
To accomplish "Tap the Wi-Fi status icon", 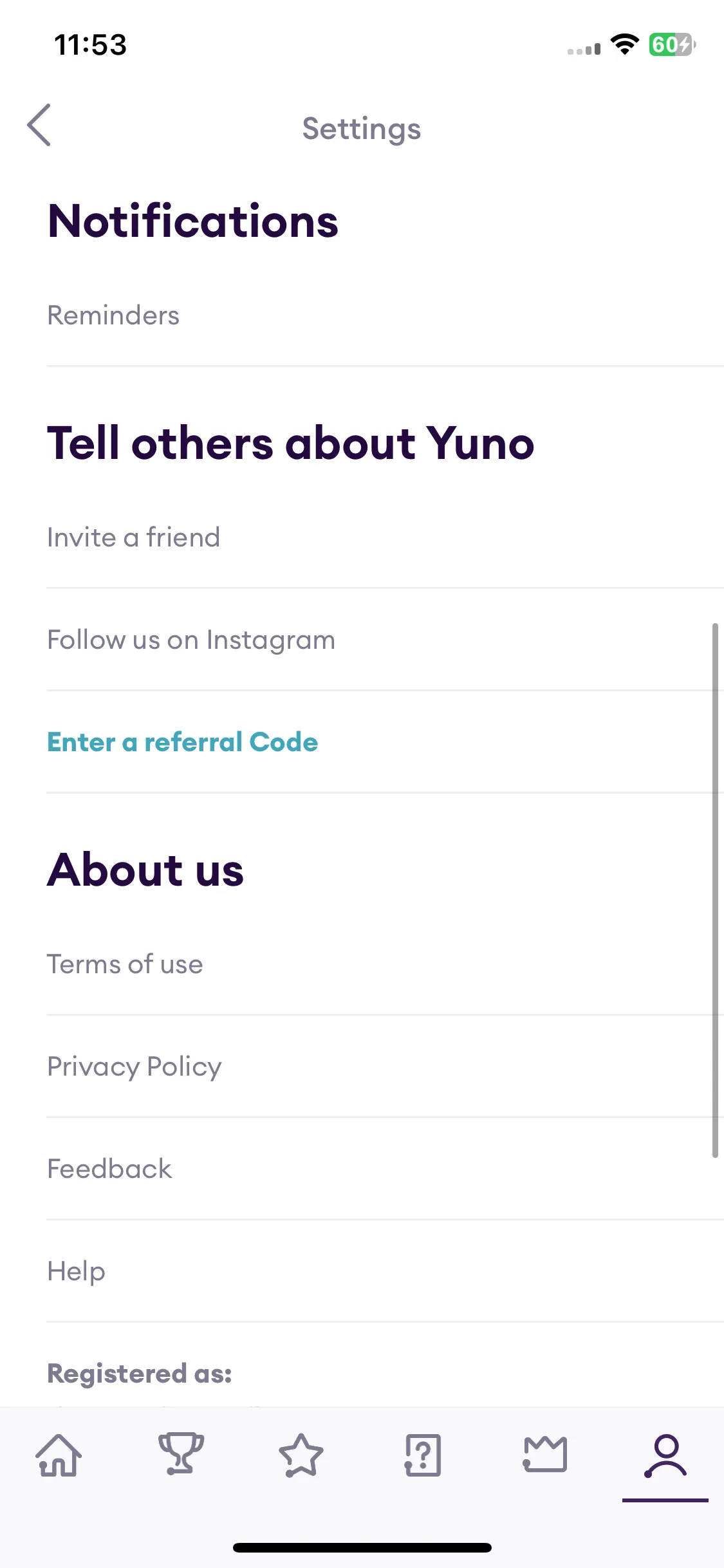I will point(624,44).
